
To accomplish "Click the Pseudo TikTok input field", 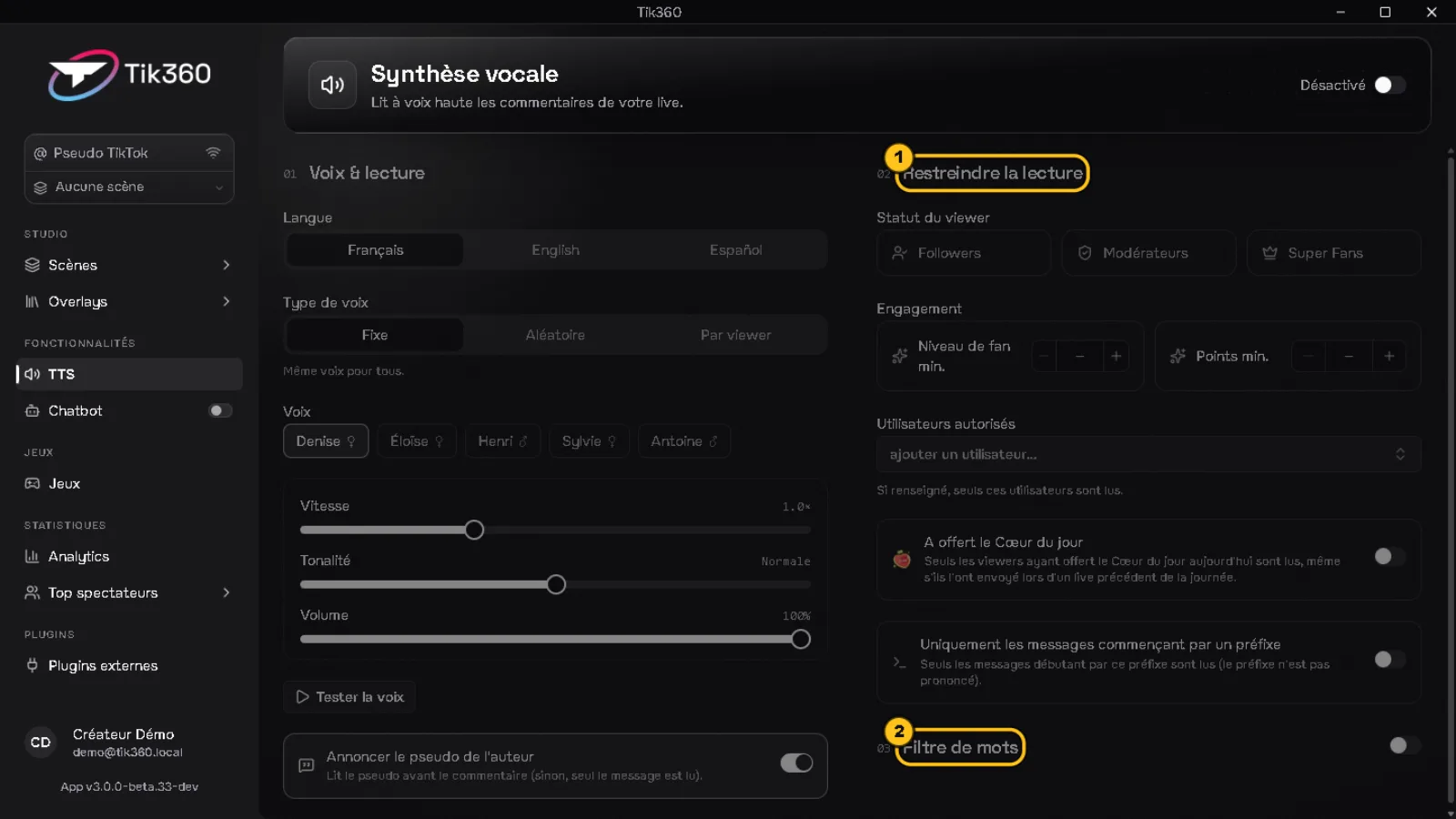I will [129, 153].
